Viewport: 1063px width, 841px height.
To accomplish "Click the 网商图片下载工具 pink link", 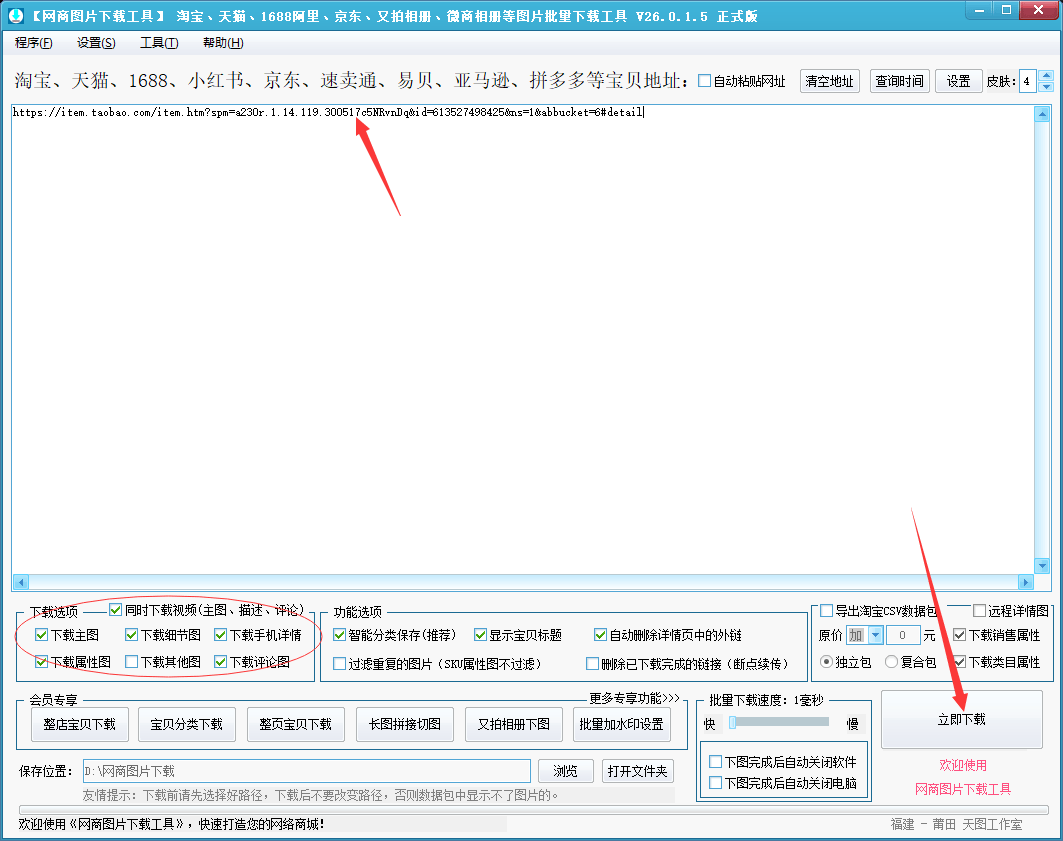I will pyautogui.click(x=963, y=789).
